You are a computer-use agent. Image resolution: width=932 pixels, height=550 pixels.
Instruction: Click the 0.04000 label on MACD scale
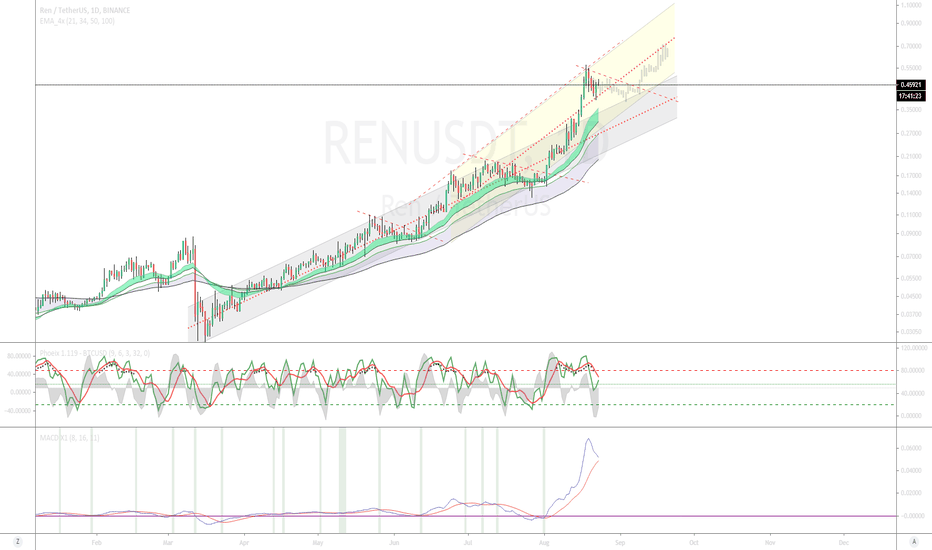click(x=914, y=470)
